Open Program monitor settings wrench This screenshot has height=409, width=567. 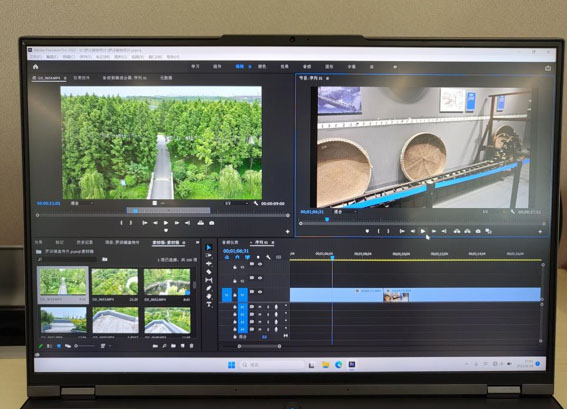click(x=512, y=212)
